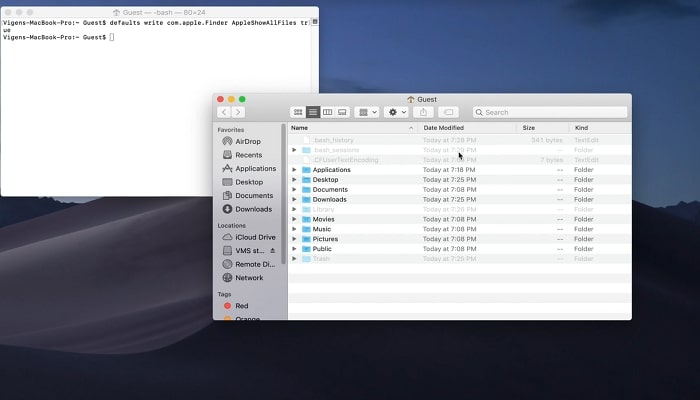Expand the Applications folder disclosure triangle

[294, 170]
